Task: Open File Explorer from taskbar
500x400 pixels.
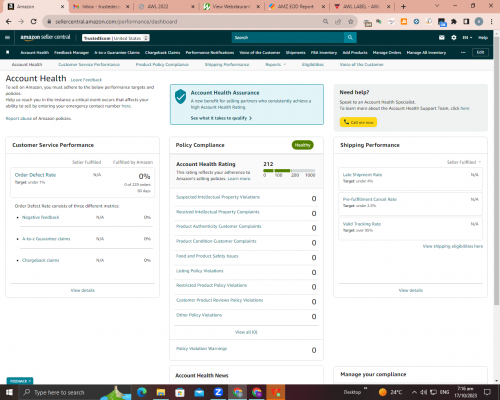Action: tap(161, 392)
